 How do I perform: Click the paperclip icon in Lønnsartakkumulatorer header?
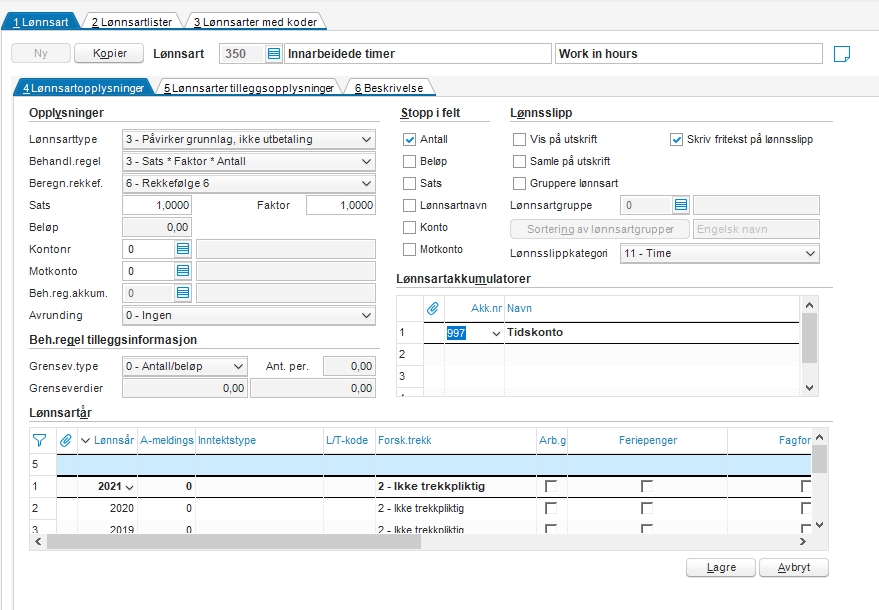tap(433, 309)
